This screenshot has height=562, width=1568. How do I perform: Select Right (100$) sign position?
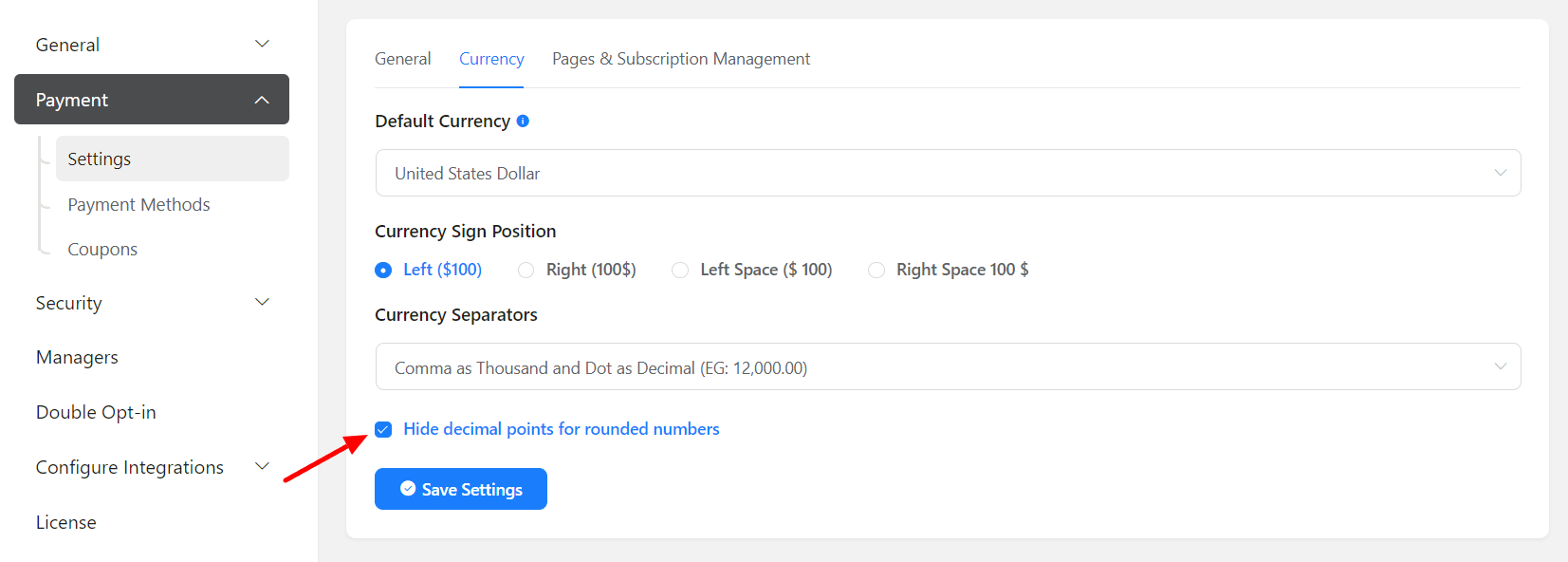coord(526,271)
